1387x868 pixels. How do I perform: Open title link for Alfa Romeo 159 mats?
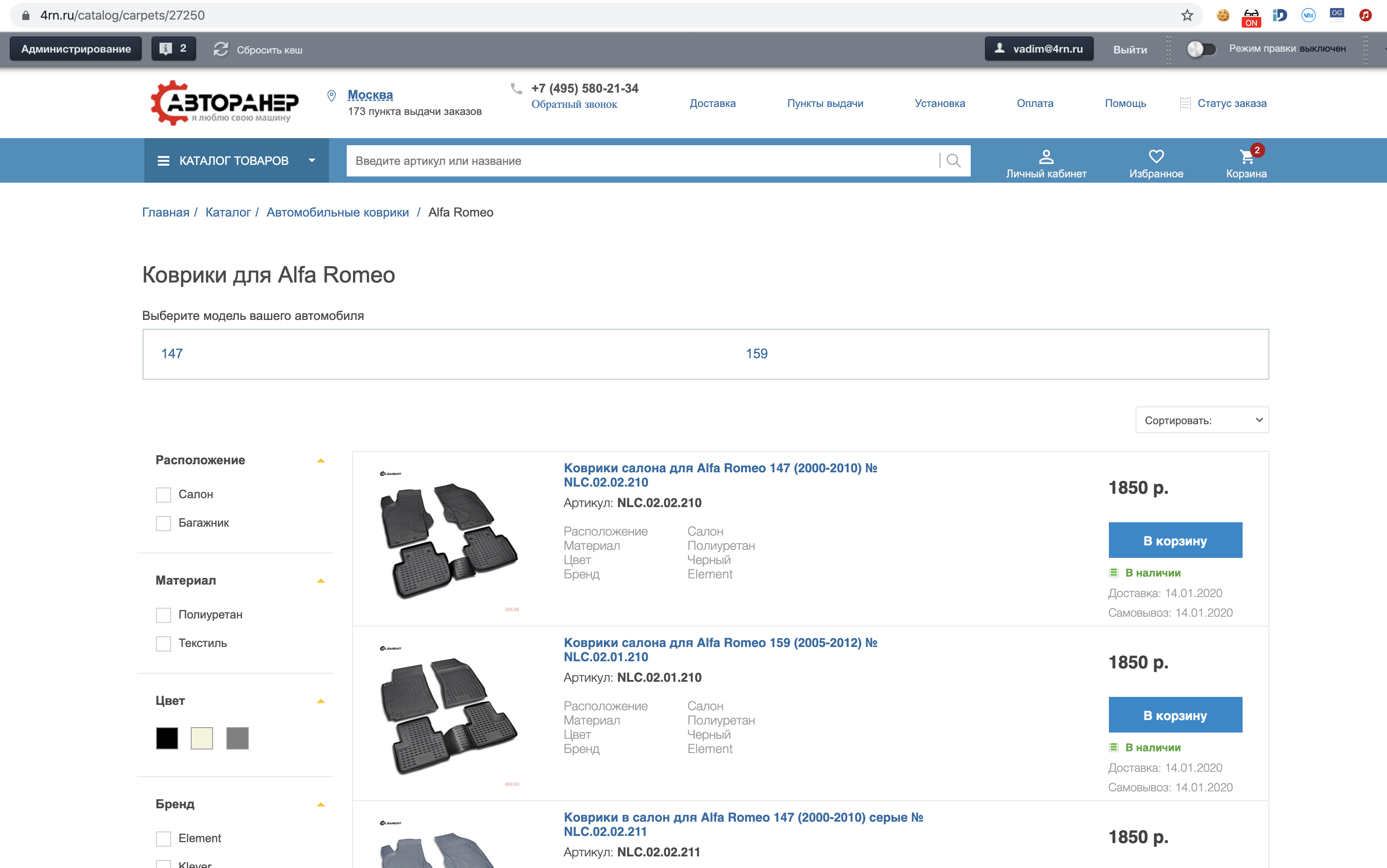point(720,650)
